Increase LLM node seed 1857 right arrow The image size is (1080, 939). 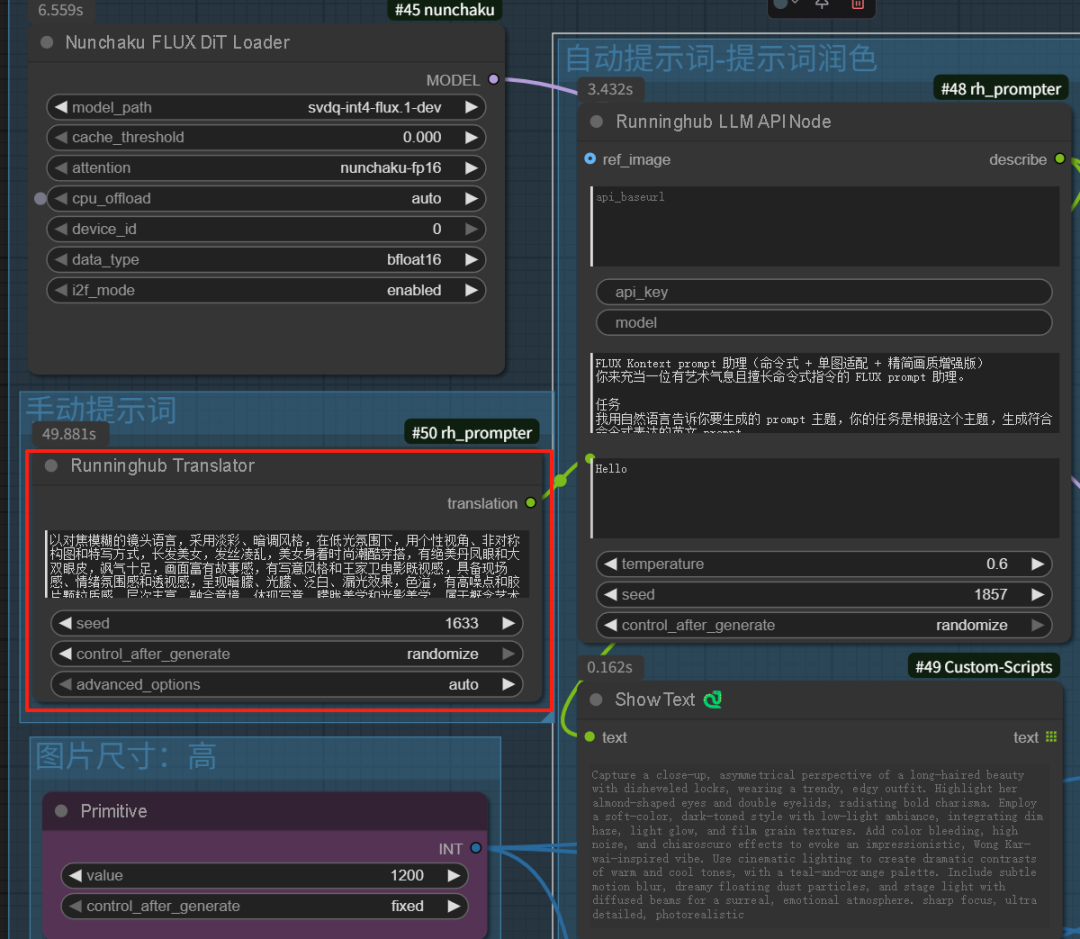tap(1038, 595)
